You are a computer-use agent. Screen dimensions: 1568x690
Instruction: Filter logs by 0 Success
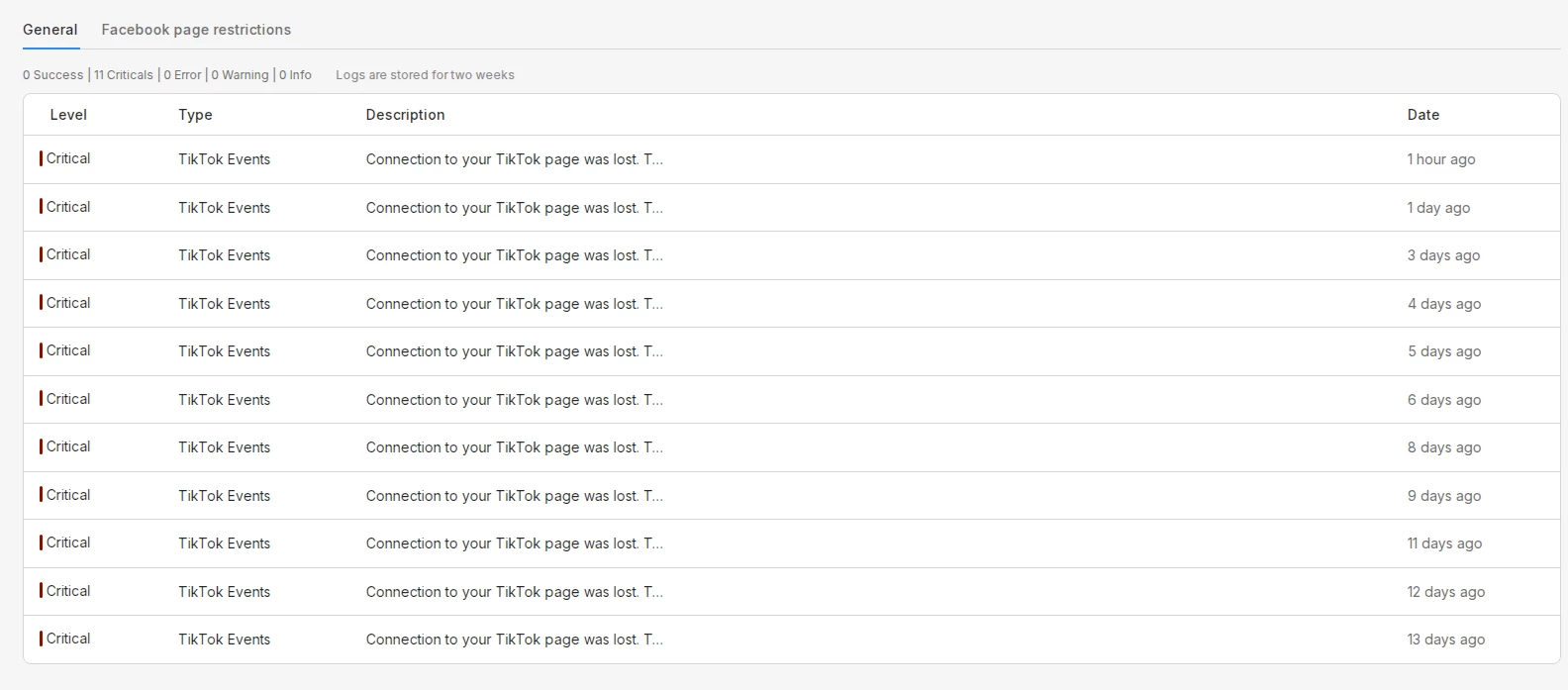[53, 75]
